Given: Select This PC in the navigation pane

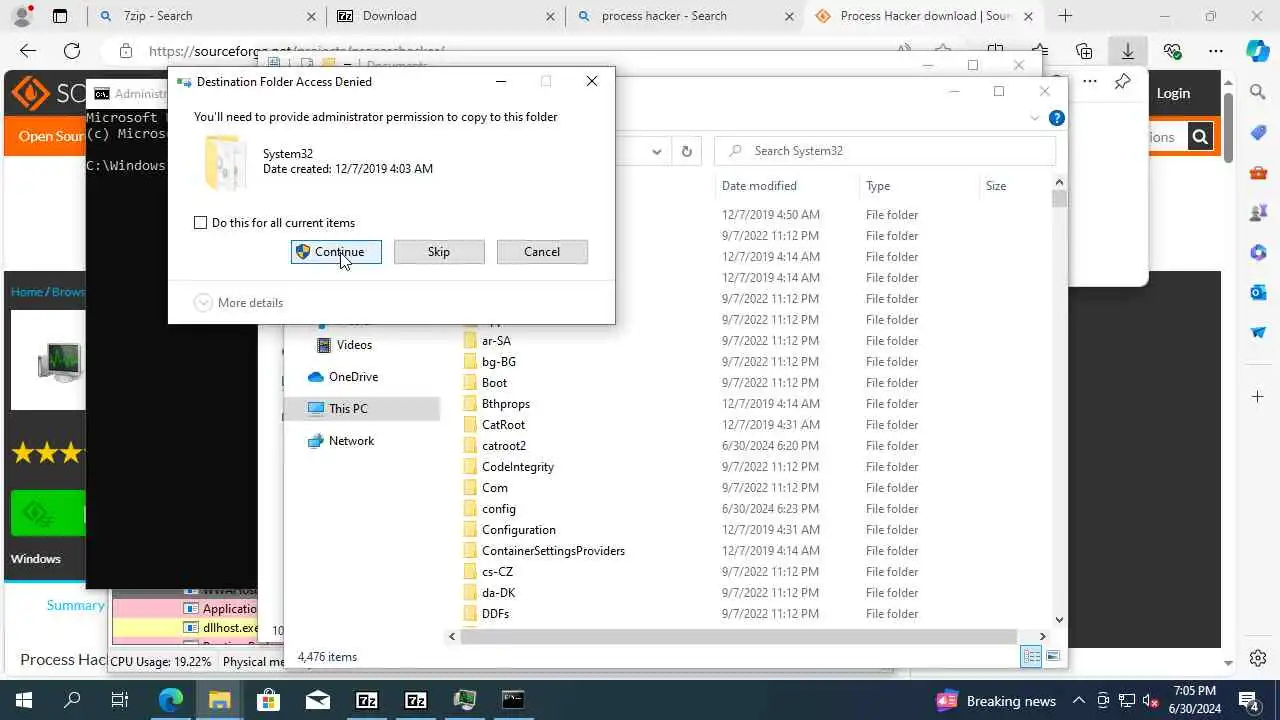Looking at the screenshot, I should 347,409.
